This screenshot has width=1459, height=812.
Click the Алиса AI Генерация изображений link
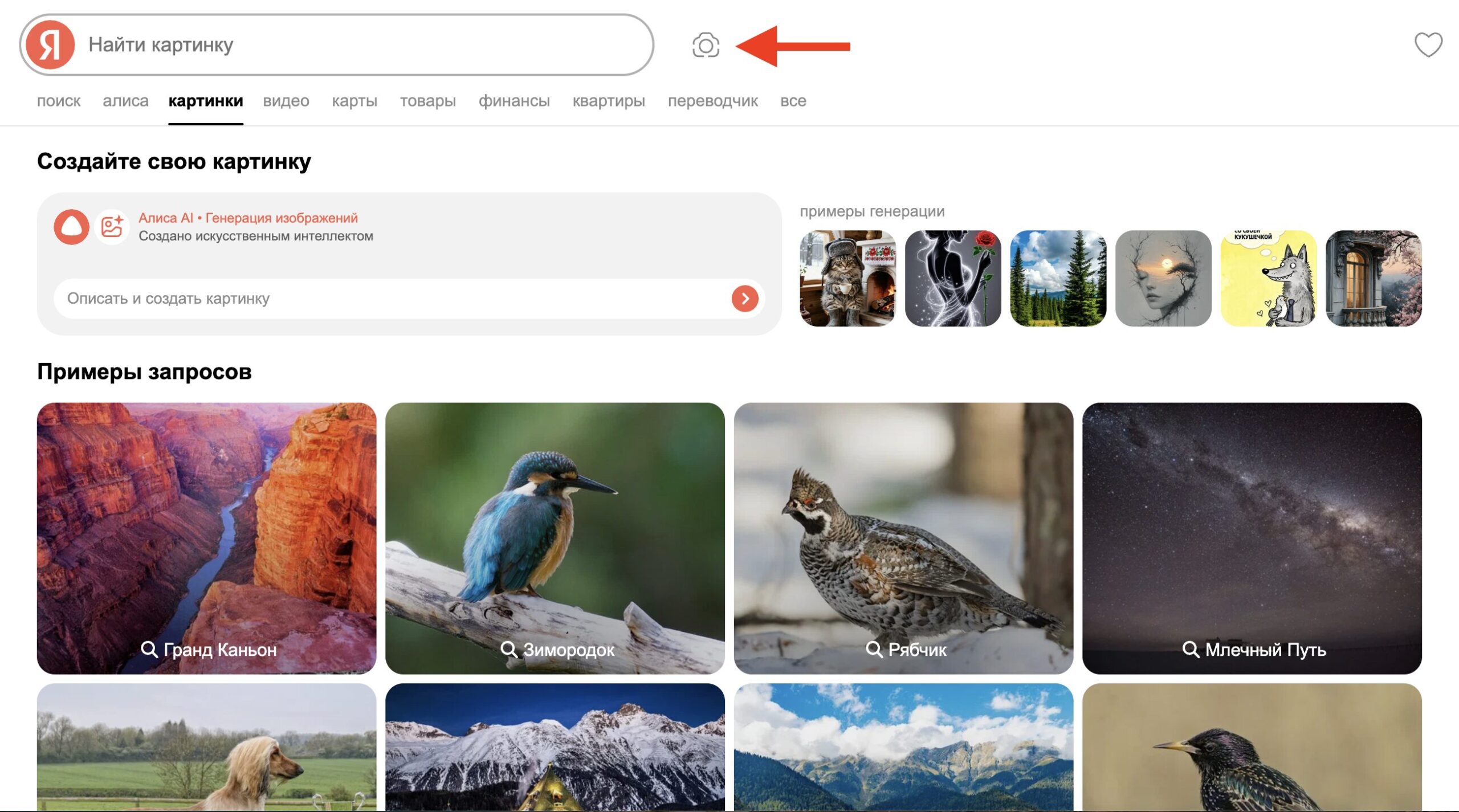pos(248,218)
